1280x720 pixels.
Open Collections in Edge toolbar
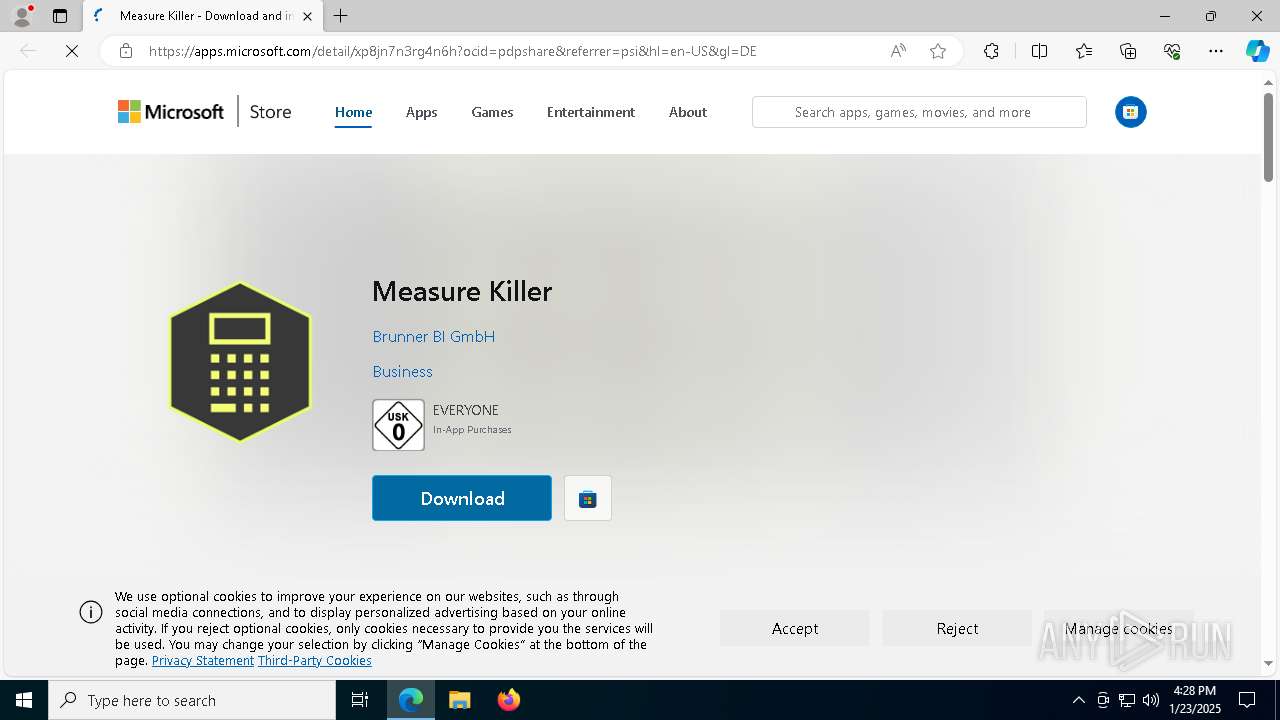click(x=1128, y=51)
